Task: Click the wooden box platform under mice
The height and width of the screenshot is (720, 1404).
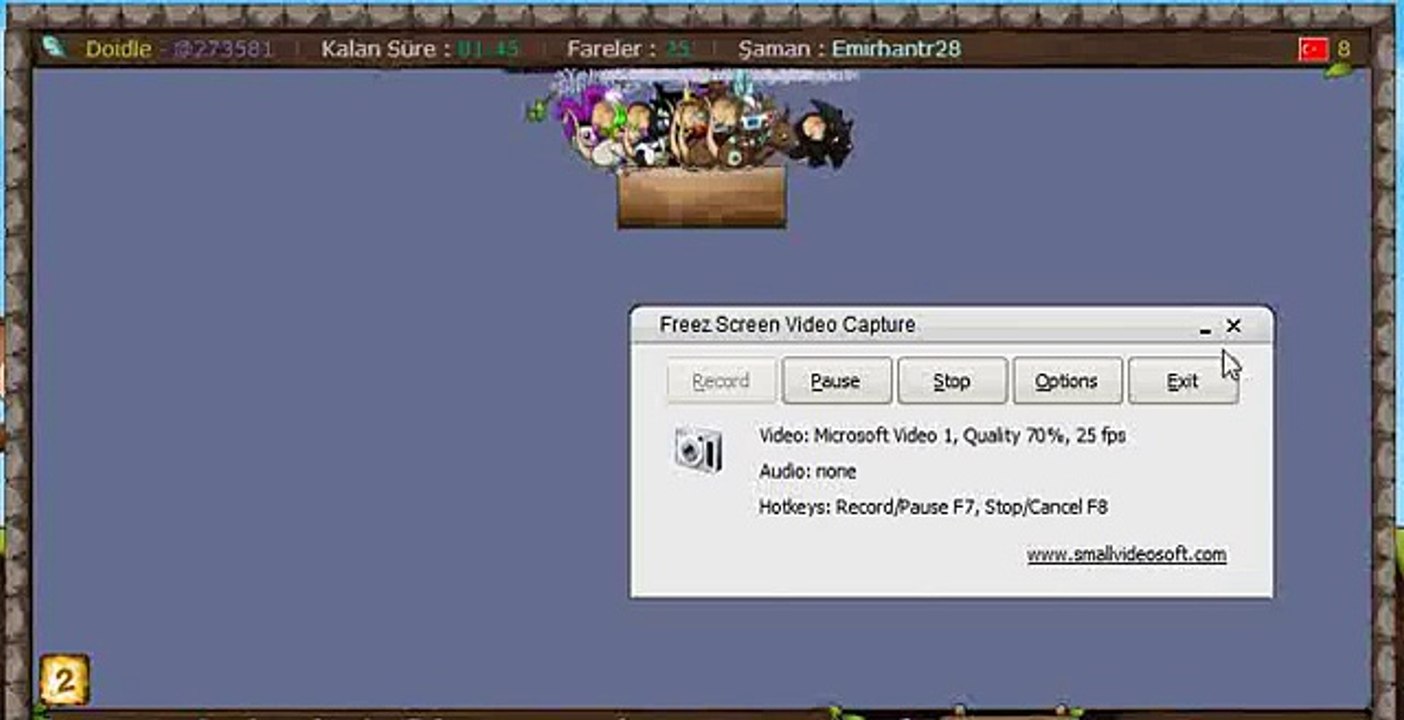Action: click(702, 198)
